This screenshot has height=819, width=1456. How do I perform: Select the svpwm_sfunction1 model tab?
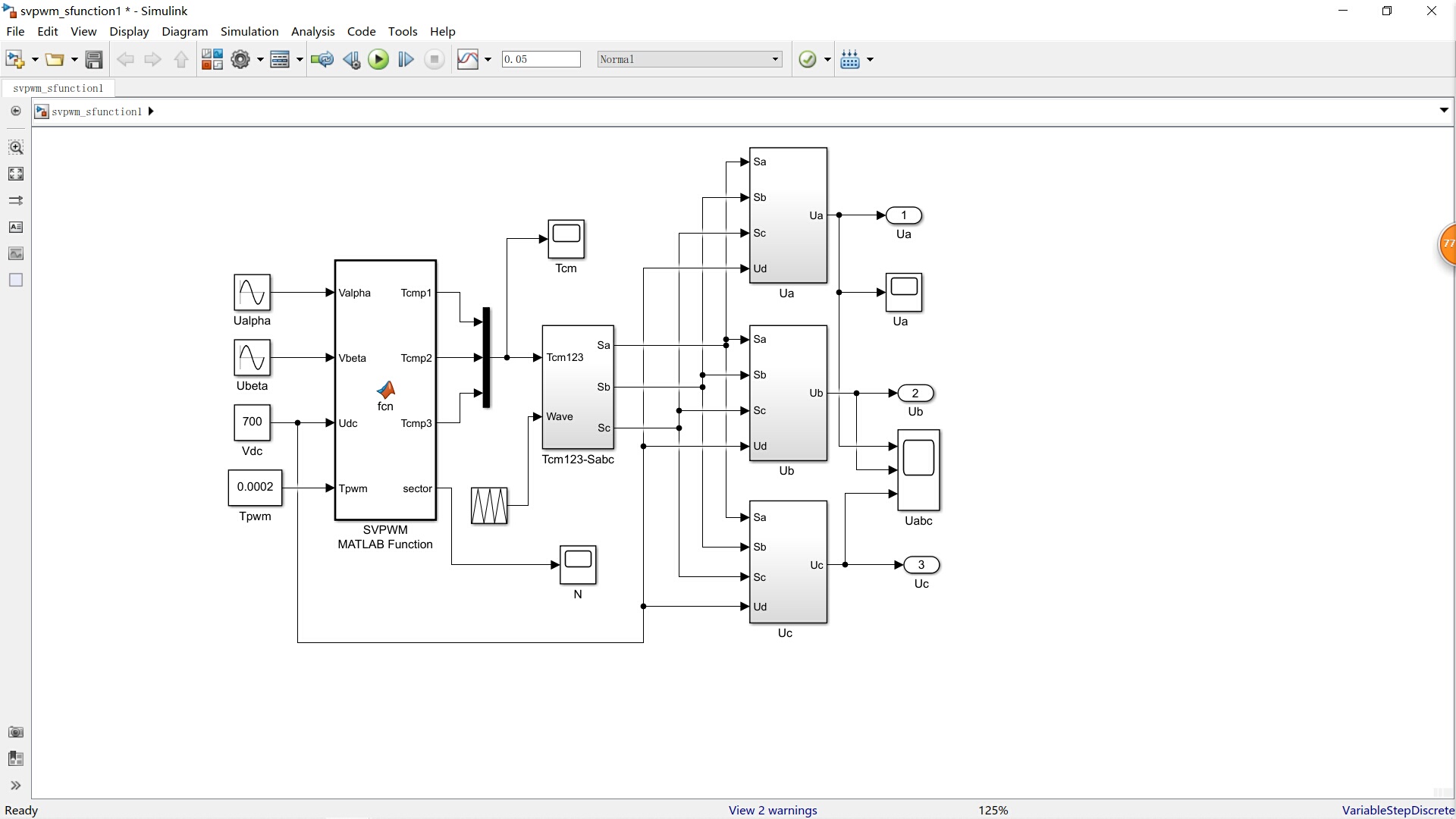coord(58,88)
